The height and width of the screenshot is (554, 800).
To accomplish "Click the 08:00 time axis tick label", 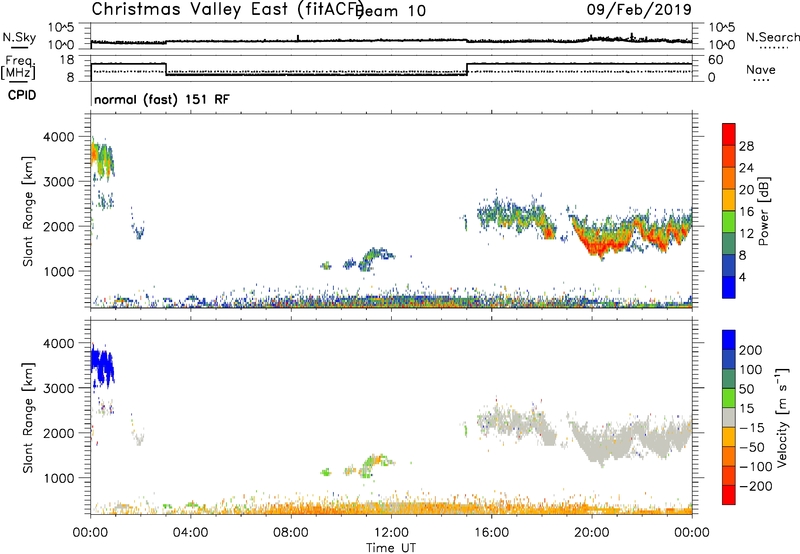I will (291, 533).
